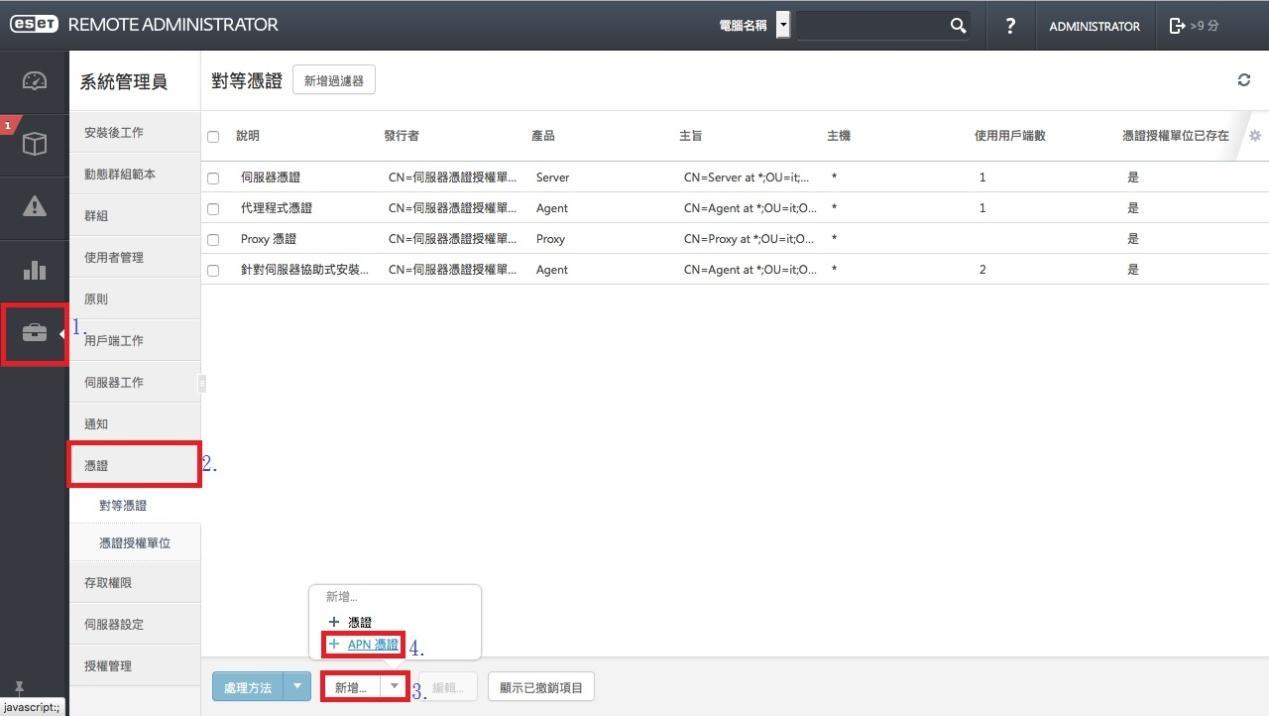1269x716 pixels.
Task: Check the 伺服器憑證 row checkbox
Action: tap(212, 178)
